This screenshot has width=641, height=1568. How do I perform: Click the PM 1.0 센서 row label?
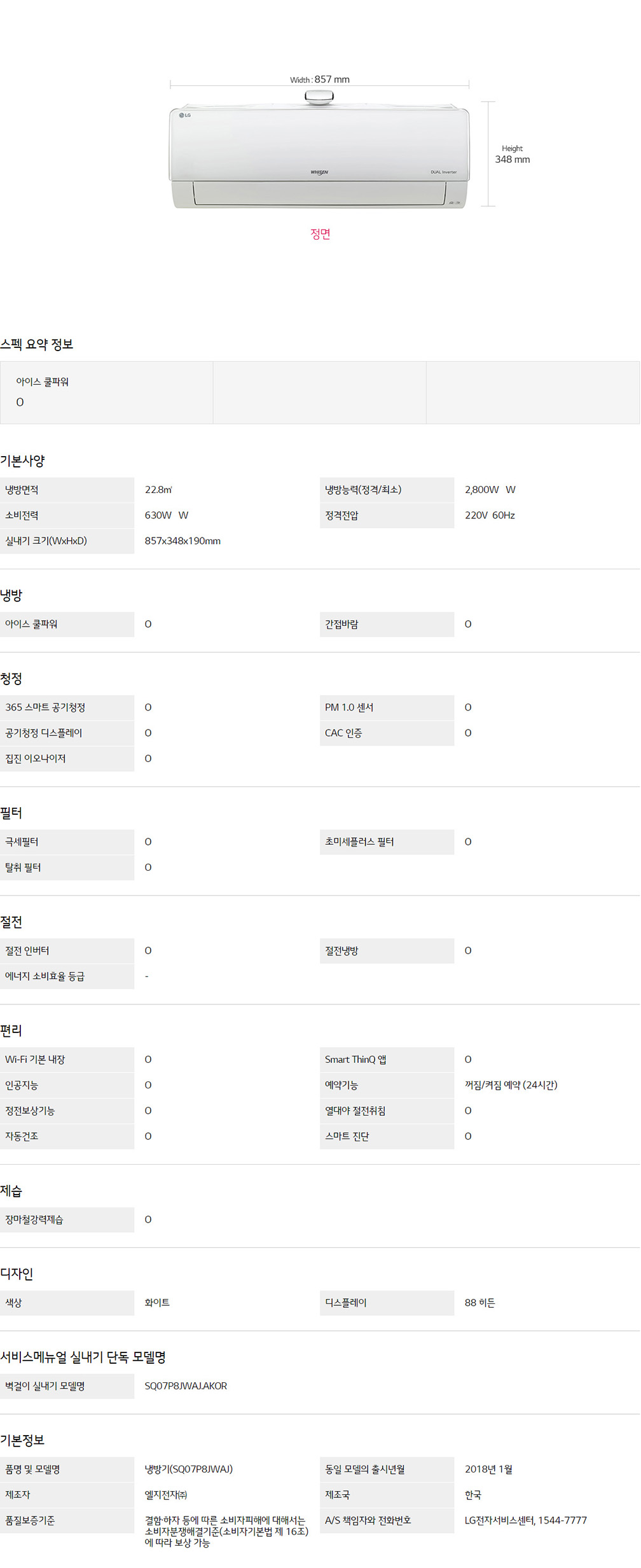tap(349, 707)
